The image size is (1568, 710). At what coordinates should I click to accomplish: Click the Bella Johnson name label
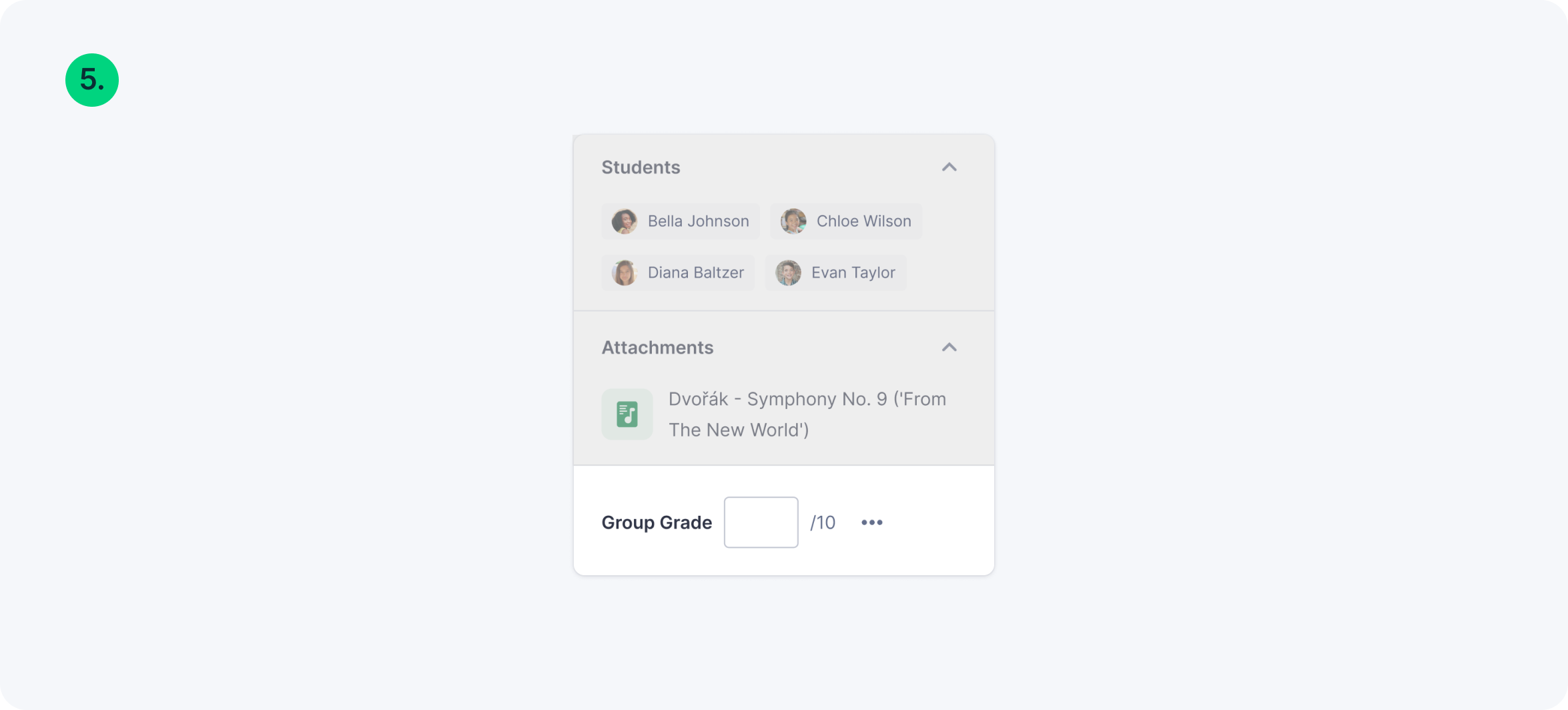point(698,221)
